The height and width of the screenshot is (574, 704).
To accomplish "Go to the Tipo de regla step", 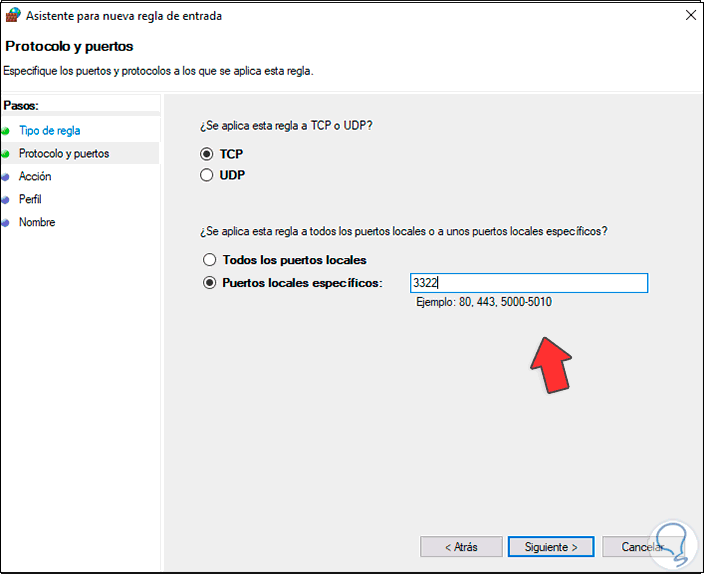I will [49, 130].
